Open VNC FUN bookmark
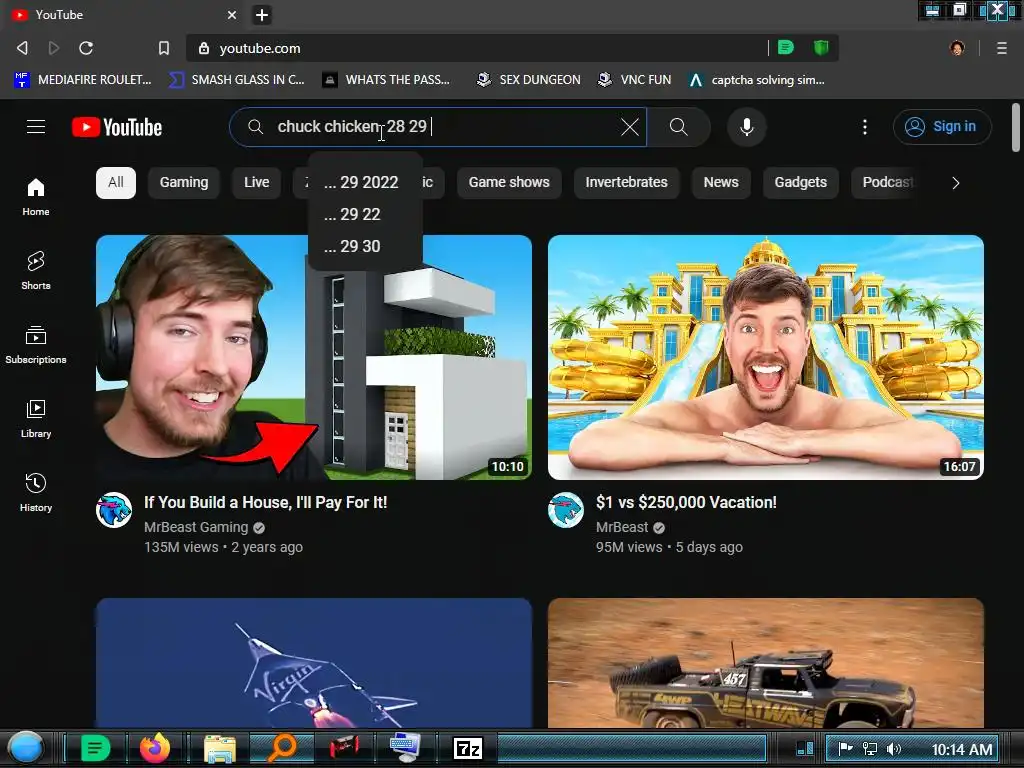1024x768 pixels. click(x=634, y=80)
